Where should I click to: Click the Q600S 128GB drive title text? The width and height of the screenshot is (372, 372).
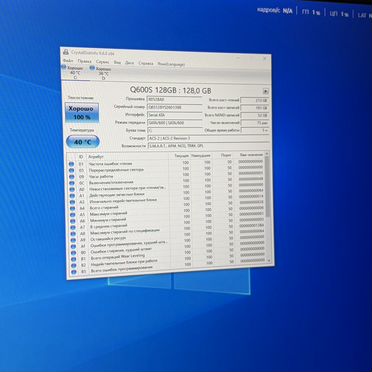pyautogui.click(x=170, y=90)
